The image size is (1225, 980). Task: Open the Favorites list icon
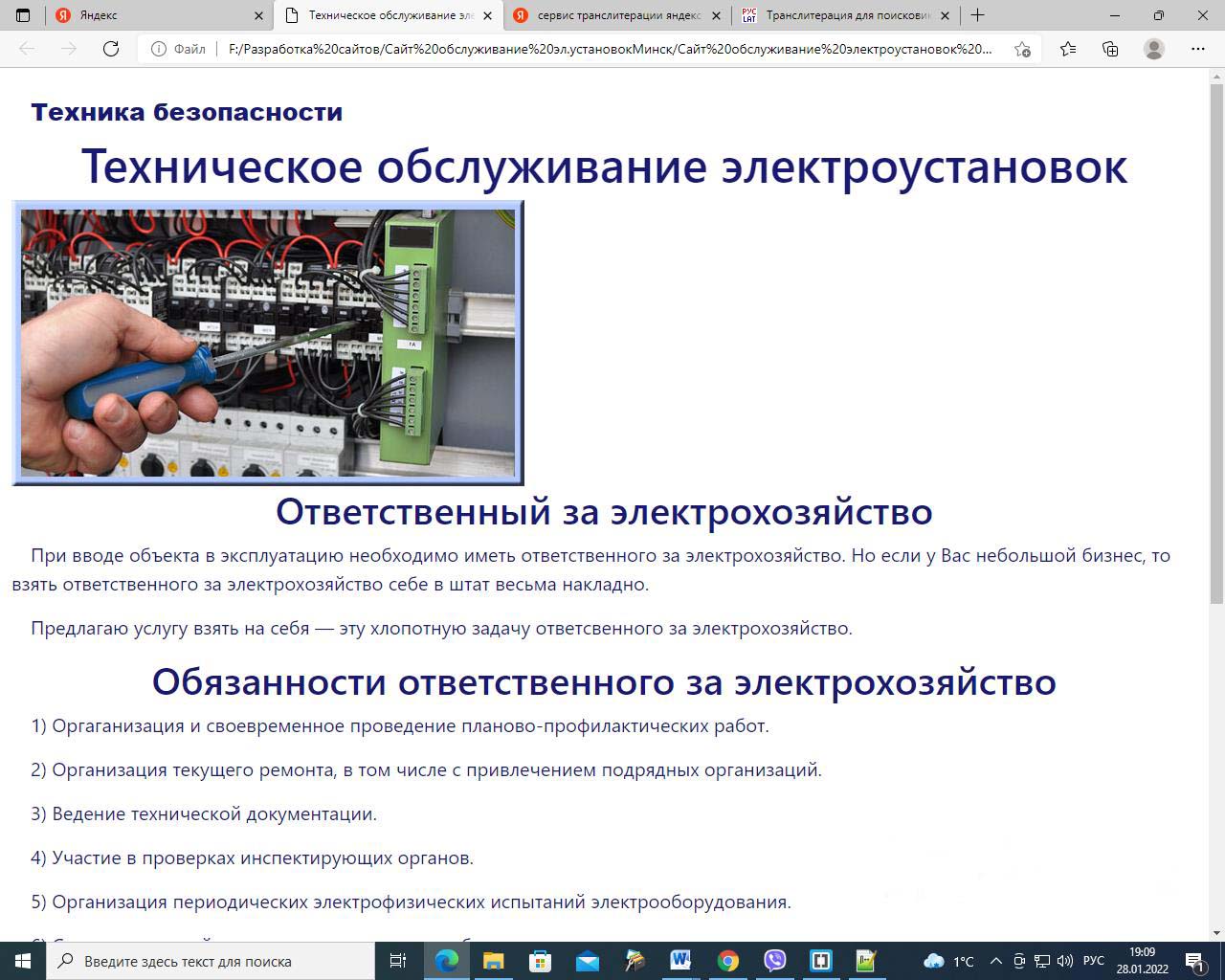pos(1068,49)
